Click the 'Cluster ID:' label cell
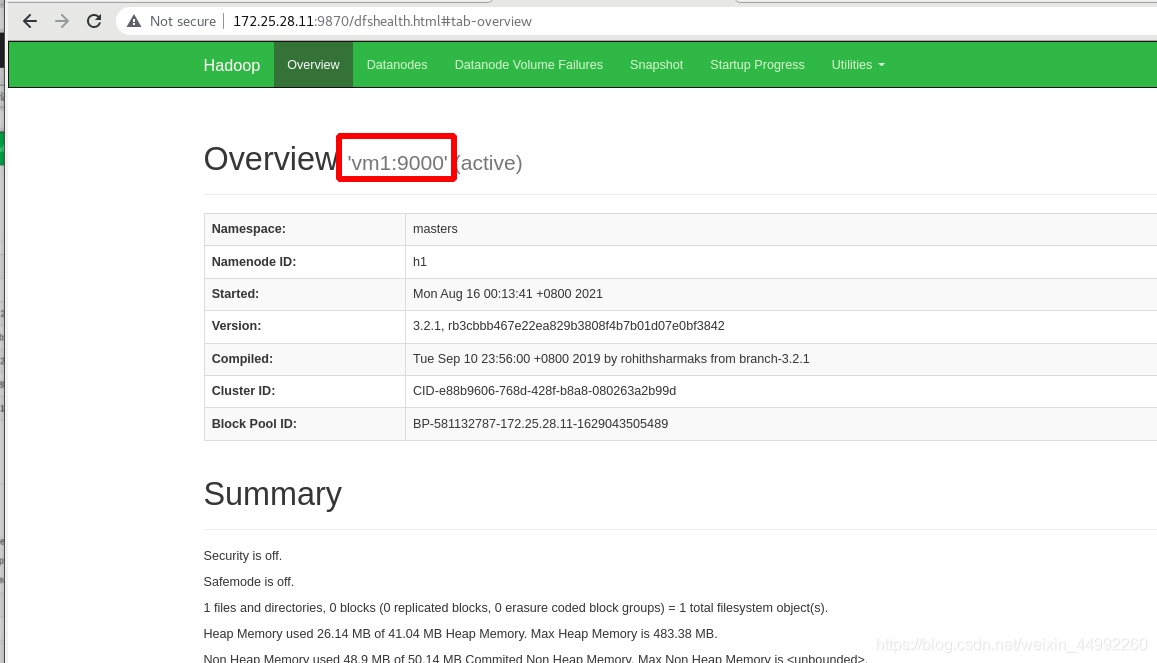 pos(305,391)
